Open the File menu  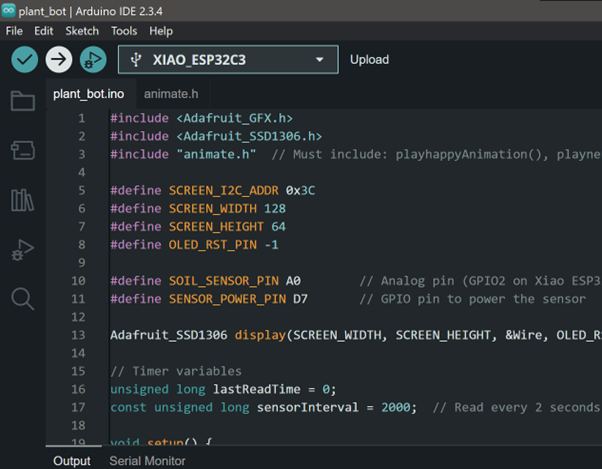click(14, 31)
